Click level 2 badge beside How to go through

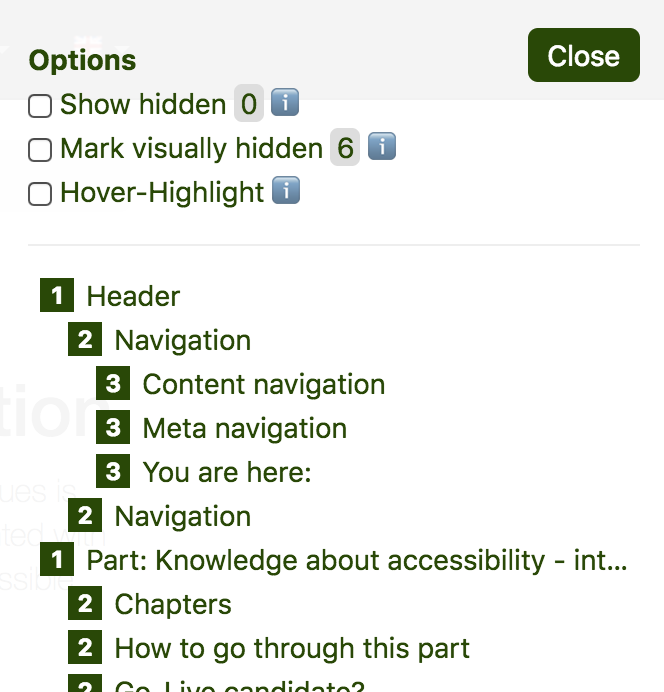point(84,648)
